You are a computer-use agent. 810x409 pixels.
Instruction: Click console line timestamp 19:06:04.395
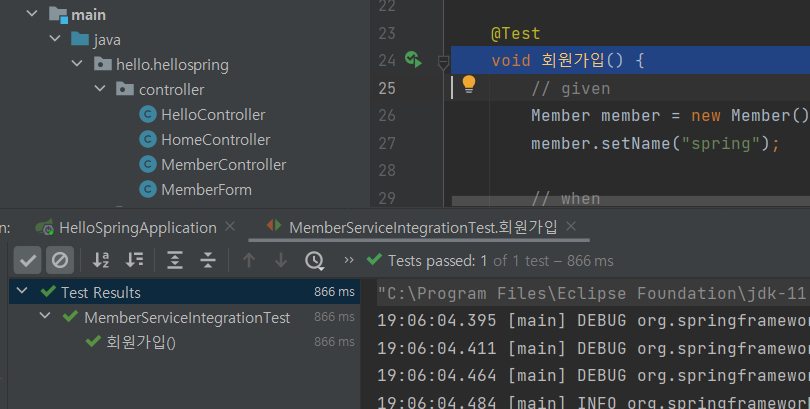tap(437, 321)
